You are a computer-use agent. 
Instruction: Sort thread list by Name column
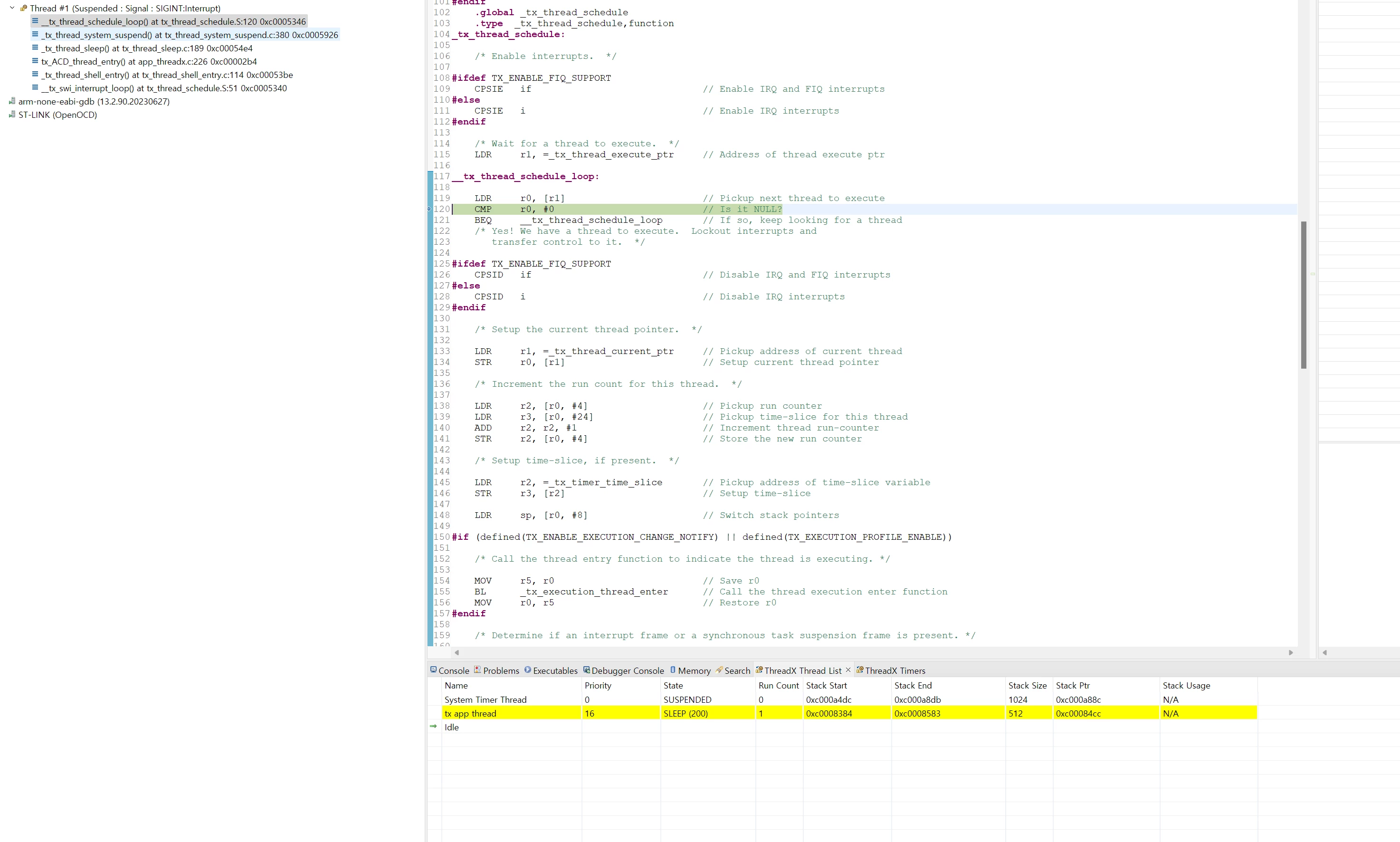point(511,685)
